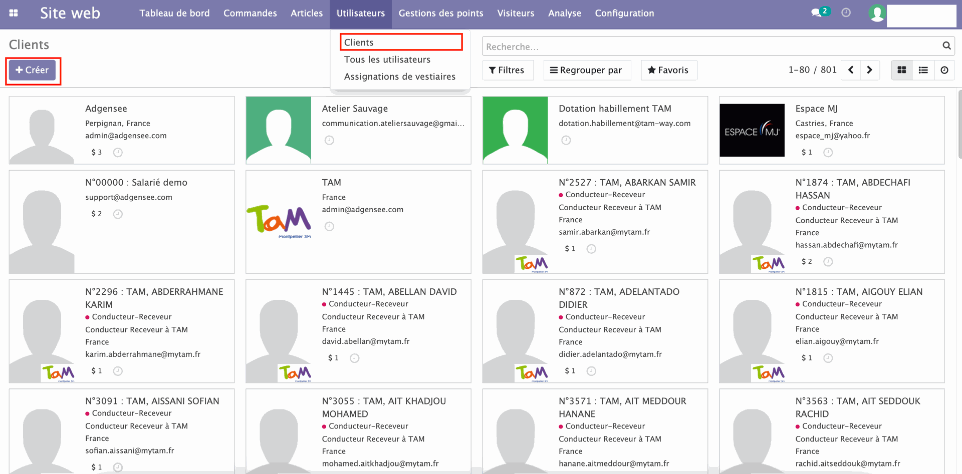Open the Visiteurs menu
The height and width of the screenshot is (474, 962).
click(516, 13)
